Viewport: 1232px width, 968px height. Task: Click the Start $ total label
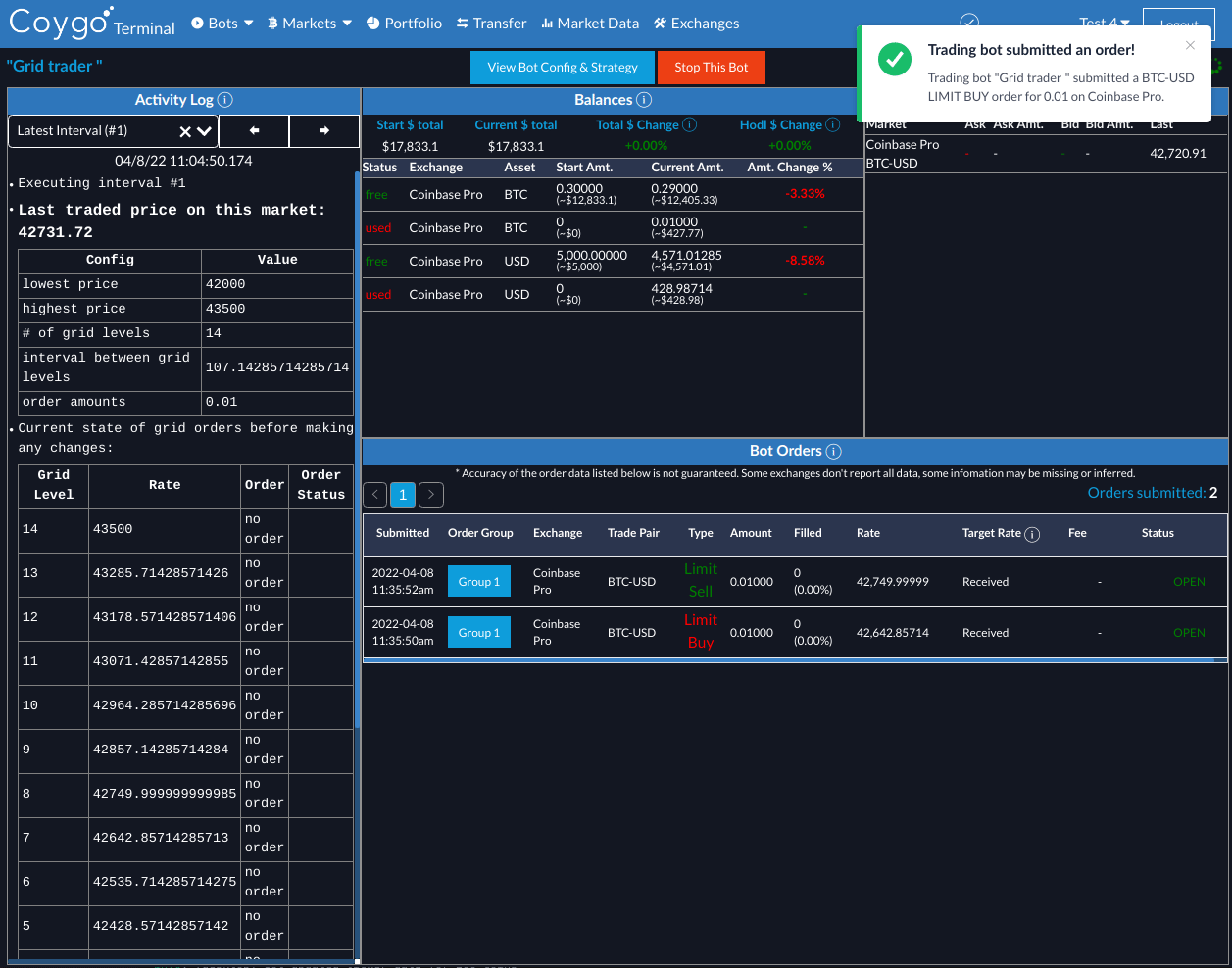[x=410, y=125]
